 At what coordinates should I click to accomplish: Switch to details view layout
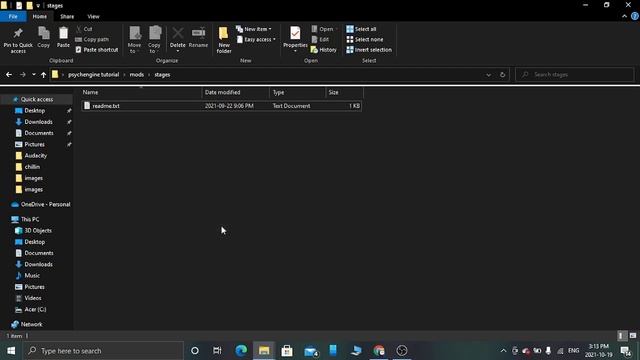[x=621, y=336]
